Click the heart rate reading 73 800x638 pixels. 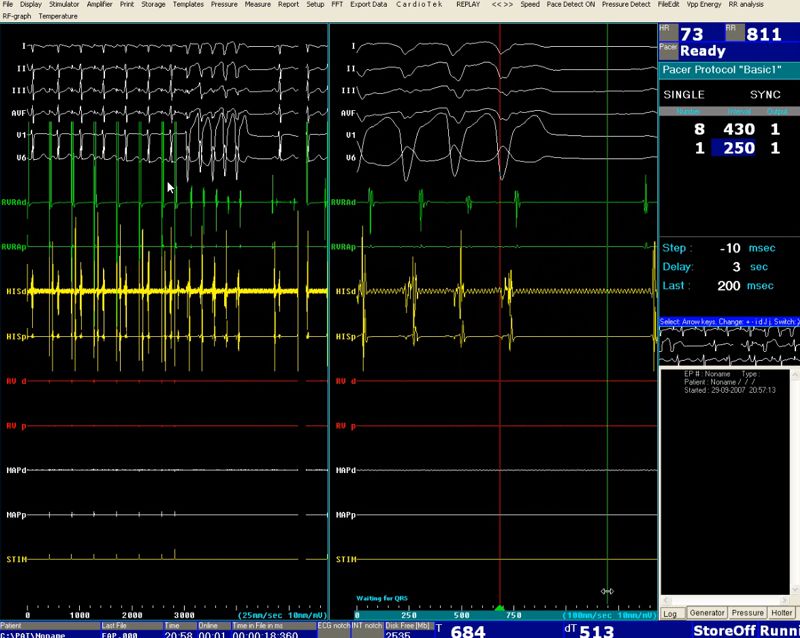point(692,34)
